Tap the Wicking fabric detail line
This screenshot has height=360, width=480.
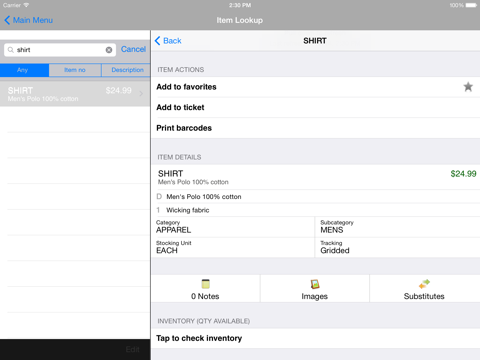coord(315,210)
